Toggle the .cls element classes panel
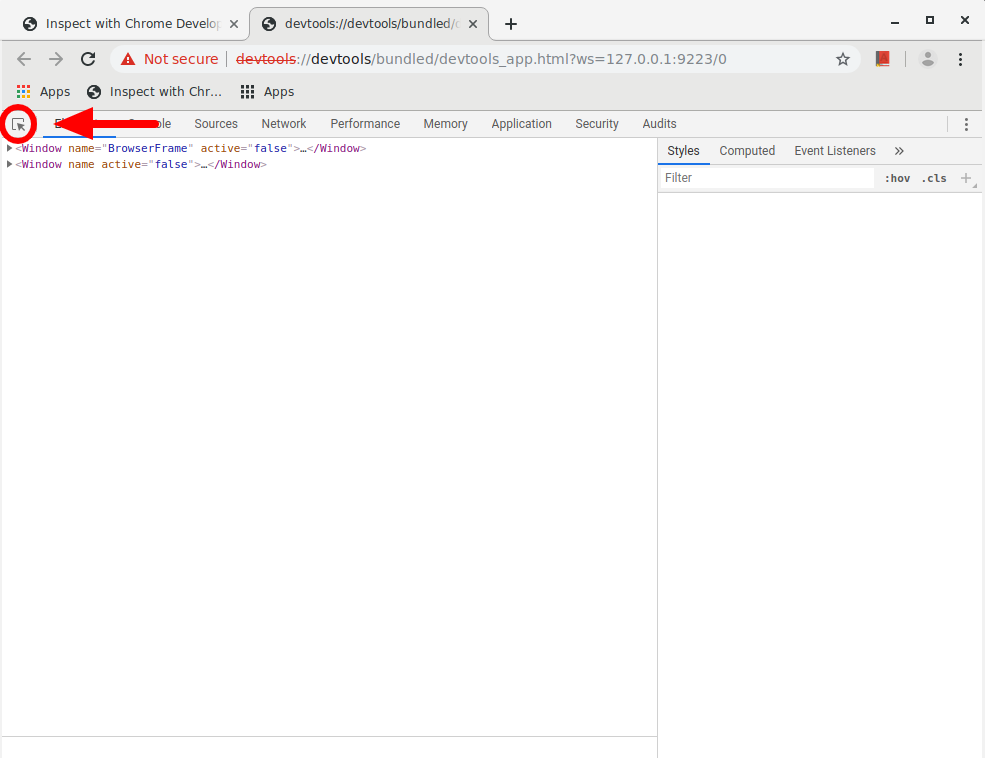 (933, 178)
